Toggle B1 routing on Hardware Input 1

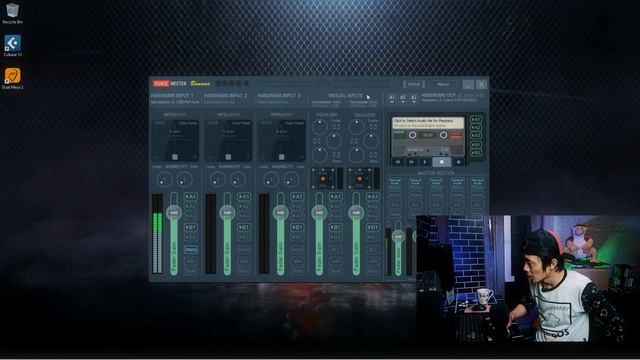[x=191, y=227]
